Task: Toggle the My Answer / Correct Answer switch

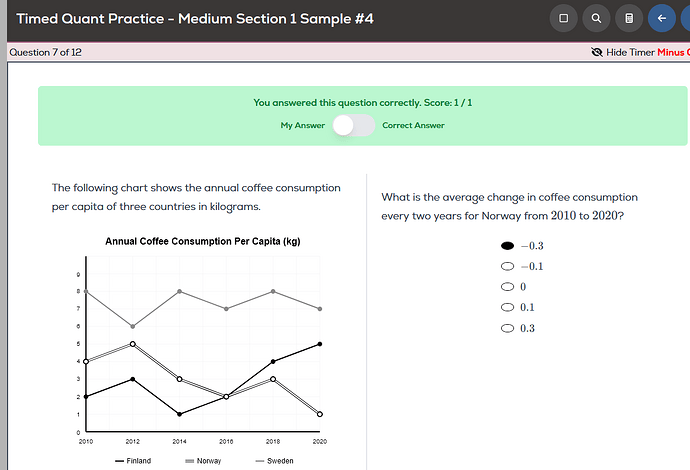Action: pos(354,125)
